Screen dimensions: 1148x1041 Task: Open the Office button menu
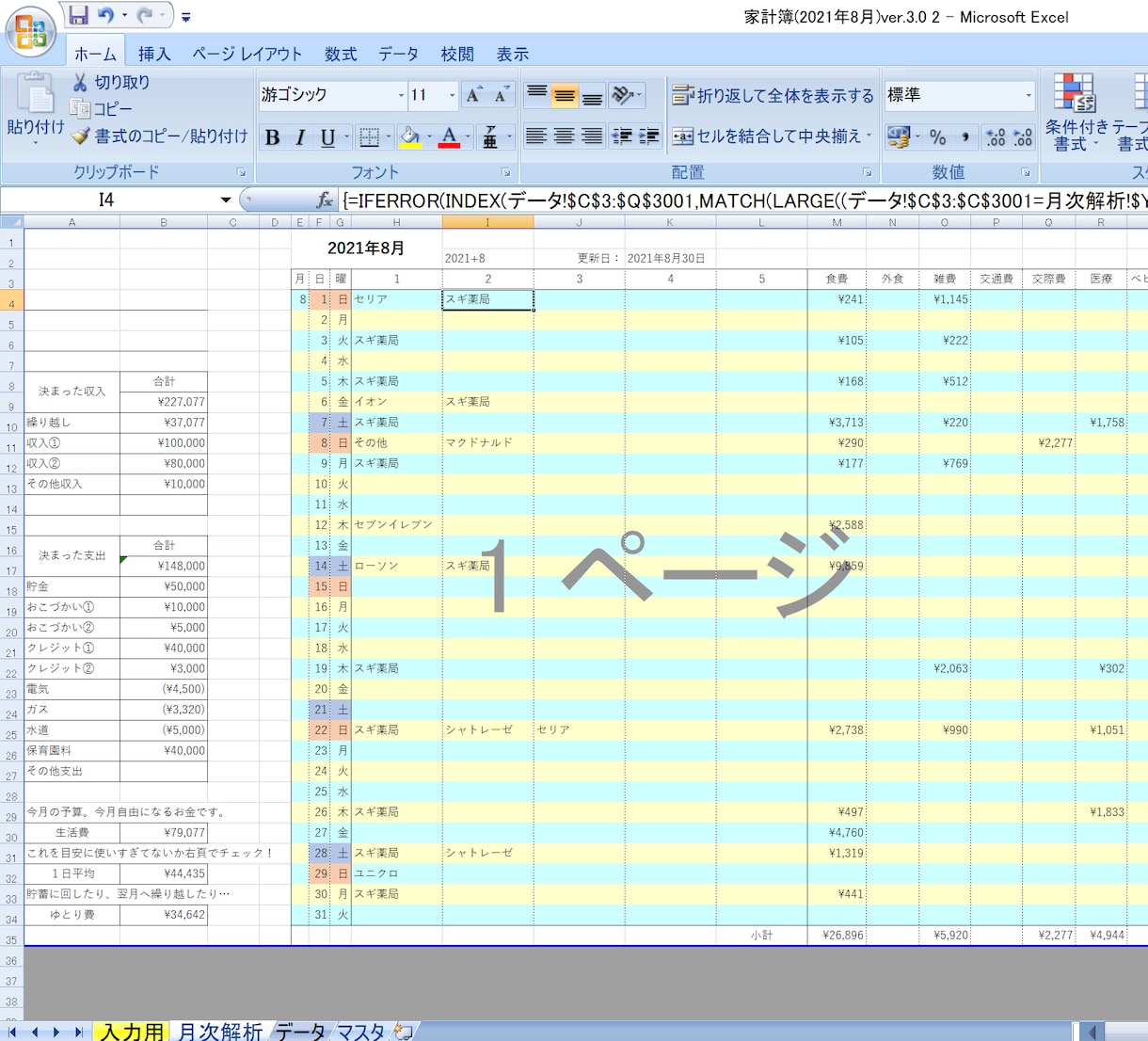[30, 31]
